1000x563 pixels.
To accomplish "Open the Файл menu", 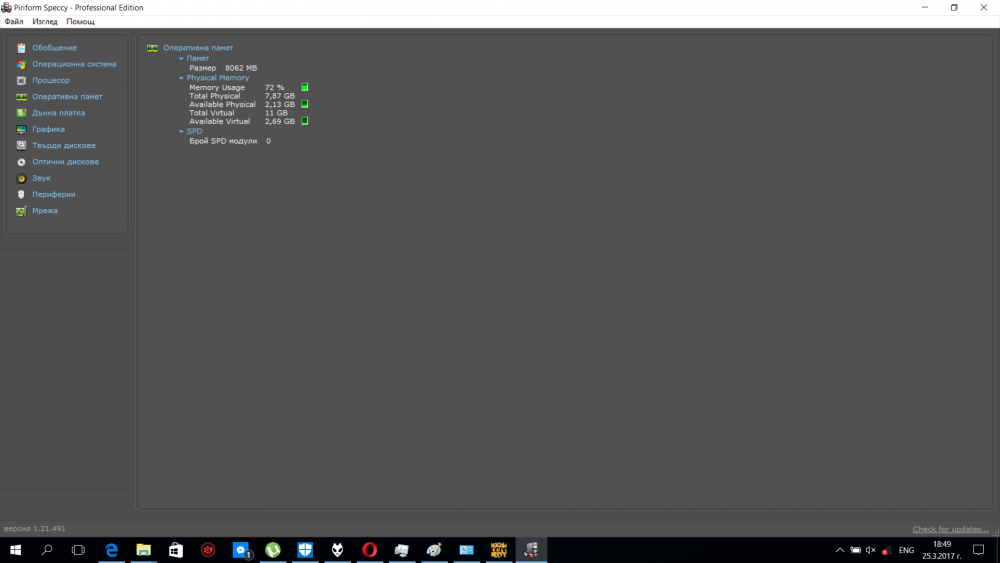I will tap(14, 22).
